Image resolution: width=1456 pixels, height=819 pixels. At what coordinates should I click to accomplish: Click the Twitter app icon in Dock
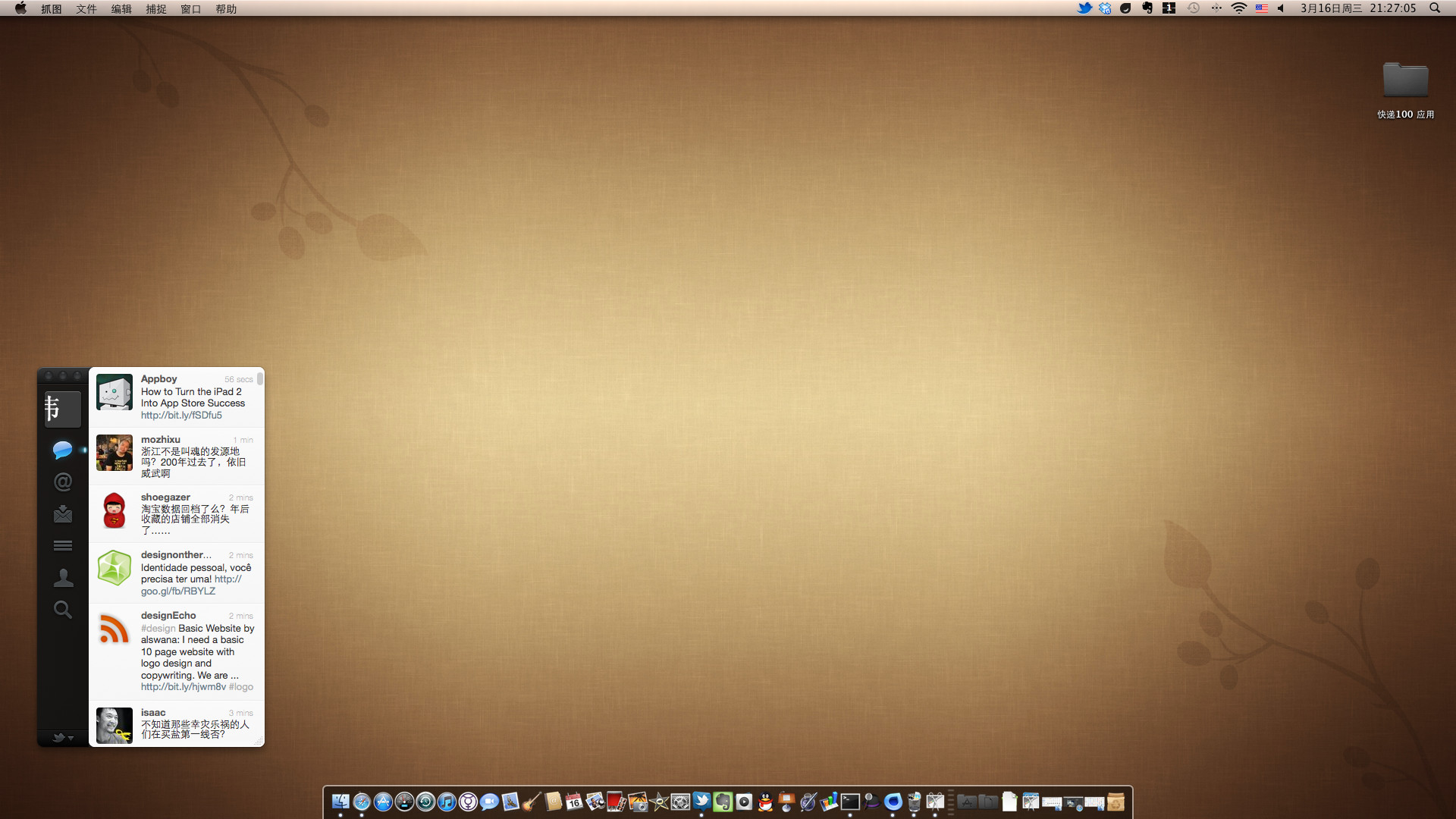[701, 802]
